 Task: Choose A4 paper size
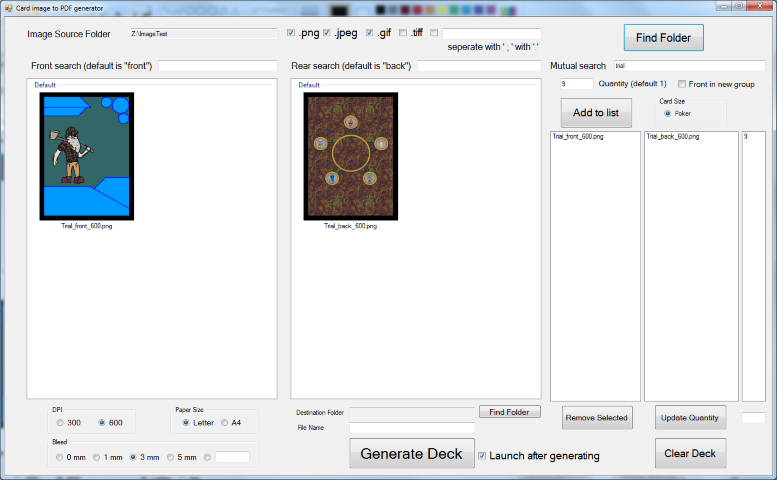(225, 423)
